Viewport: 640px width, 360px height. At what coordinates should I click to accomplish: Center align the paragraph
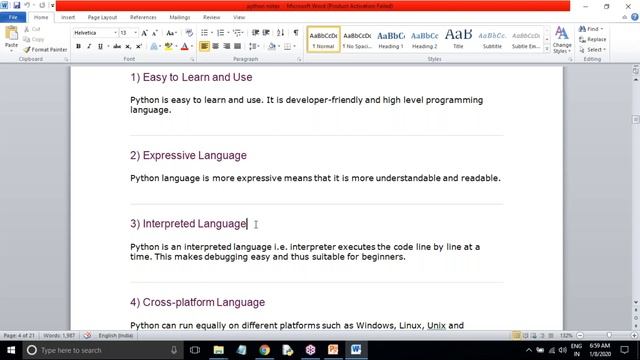point(216,47)
